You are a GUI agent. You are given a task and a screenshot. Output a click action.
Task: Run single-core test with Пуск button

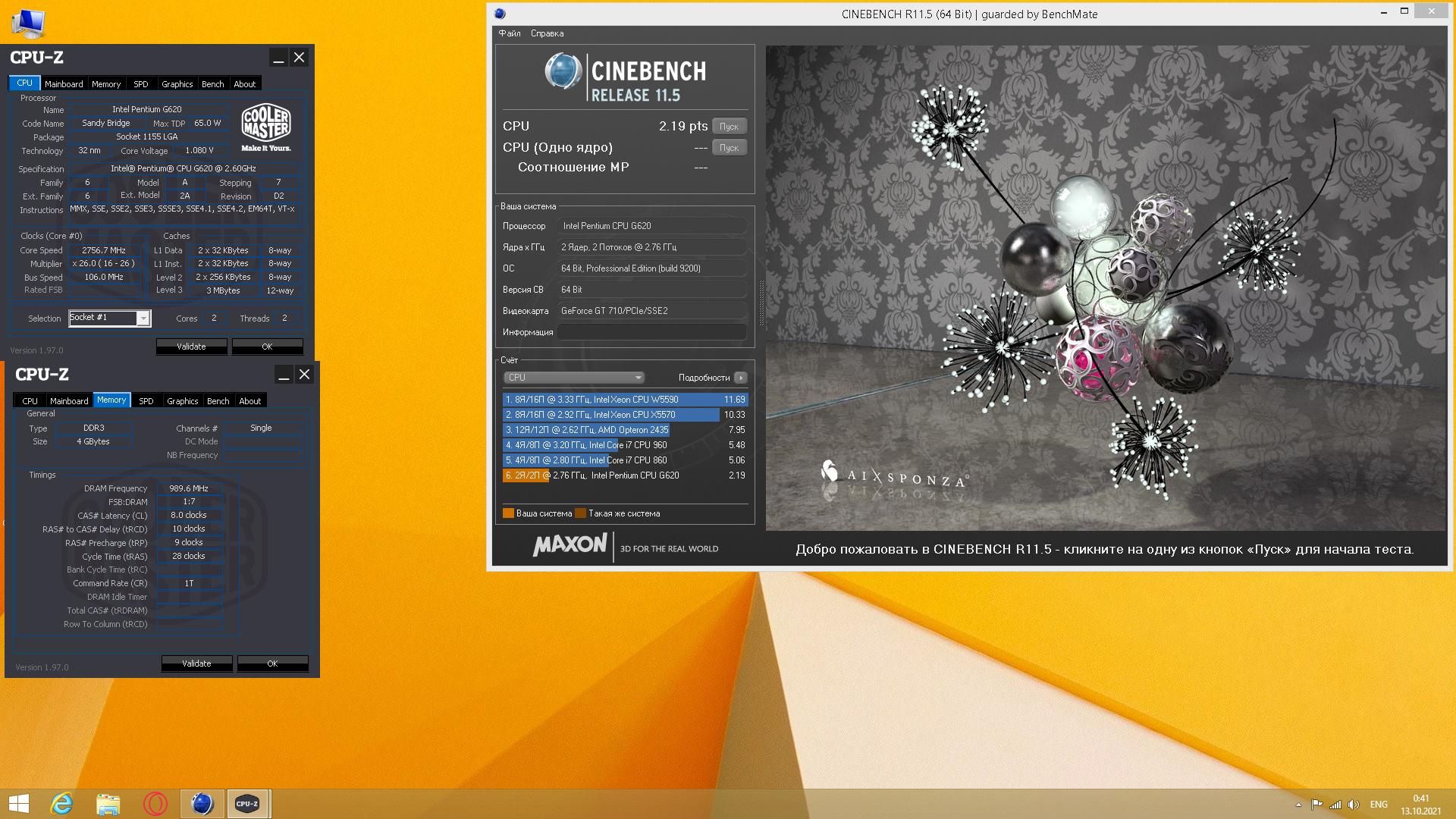point(730,148)
